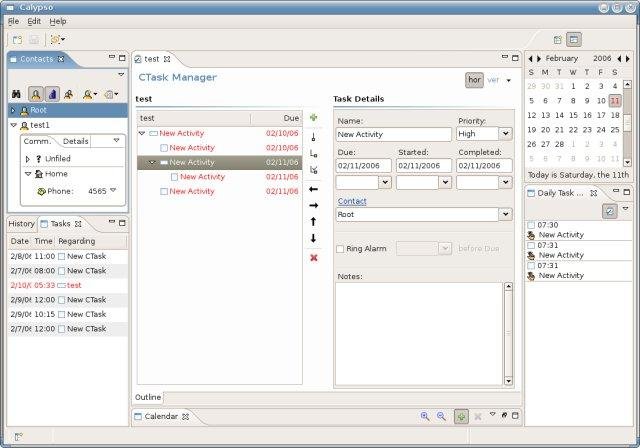The width and height of the screenshot is (640, 448).
Task: Click the status bar icon at bottom left
Action: 18,437
